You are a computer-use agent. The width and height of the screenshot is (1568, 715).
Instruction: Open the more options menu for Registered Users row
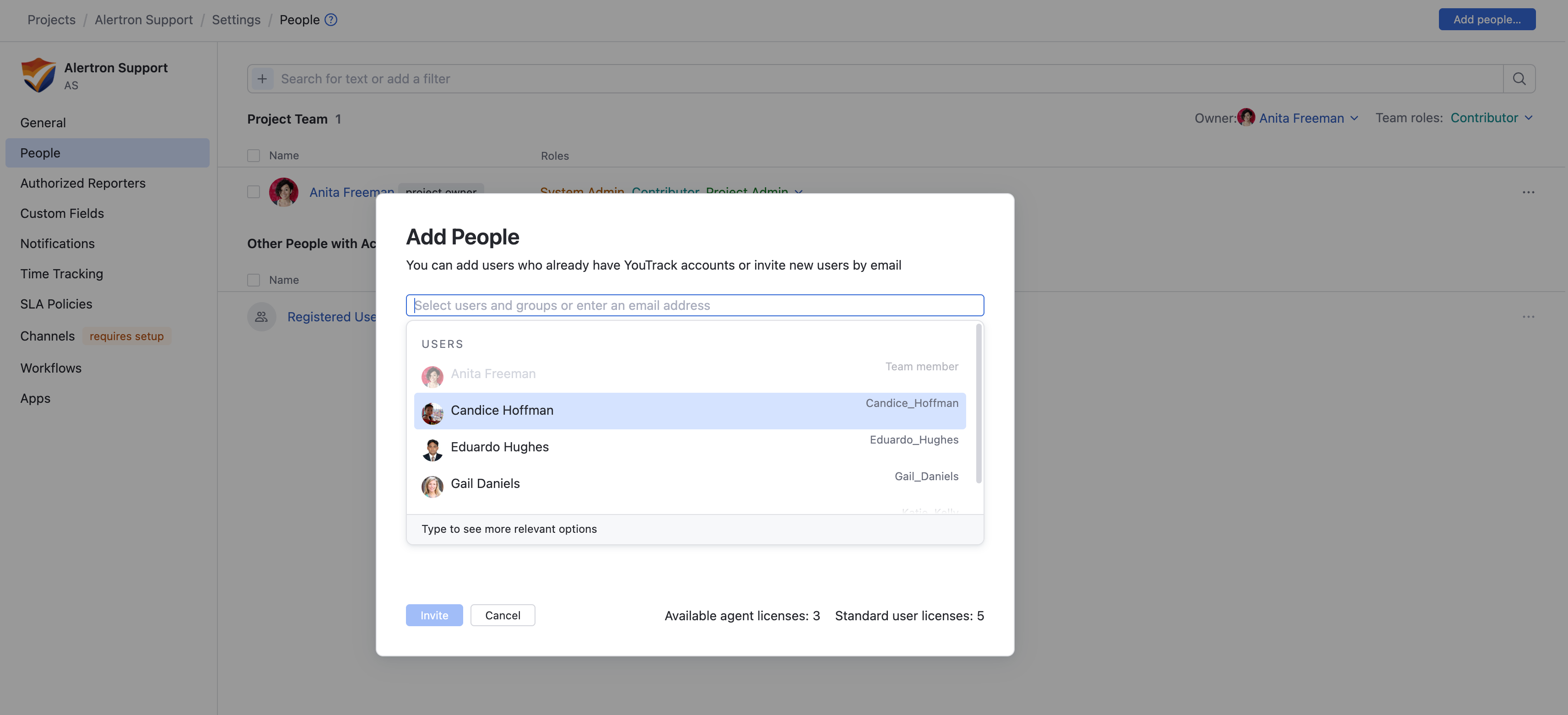coord(1528,317)
